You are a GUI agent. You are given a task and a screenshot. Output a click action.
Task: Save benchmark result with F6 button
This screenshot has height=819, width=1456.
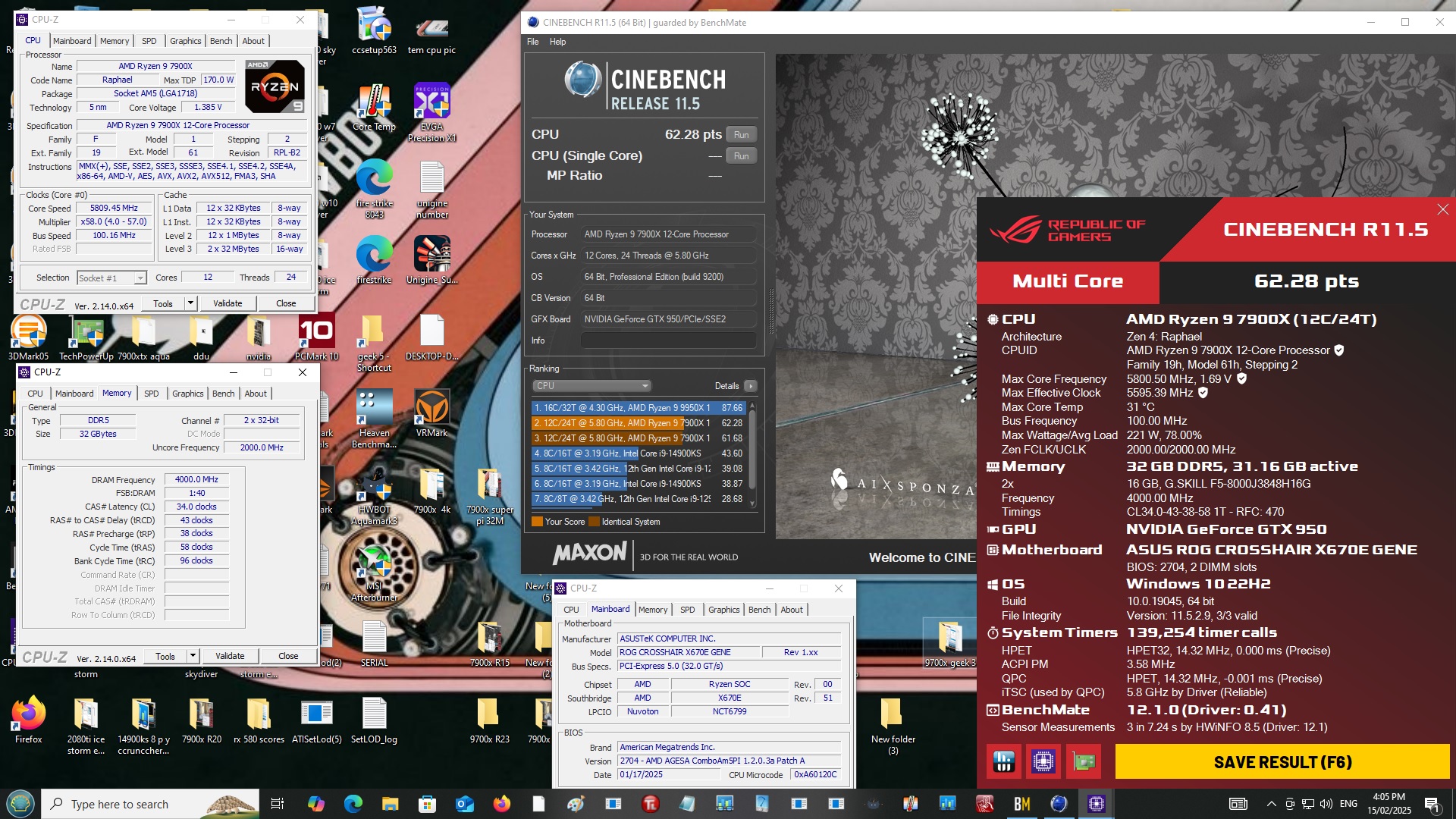pos(1282,761)
